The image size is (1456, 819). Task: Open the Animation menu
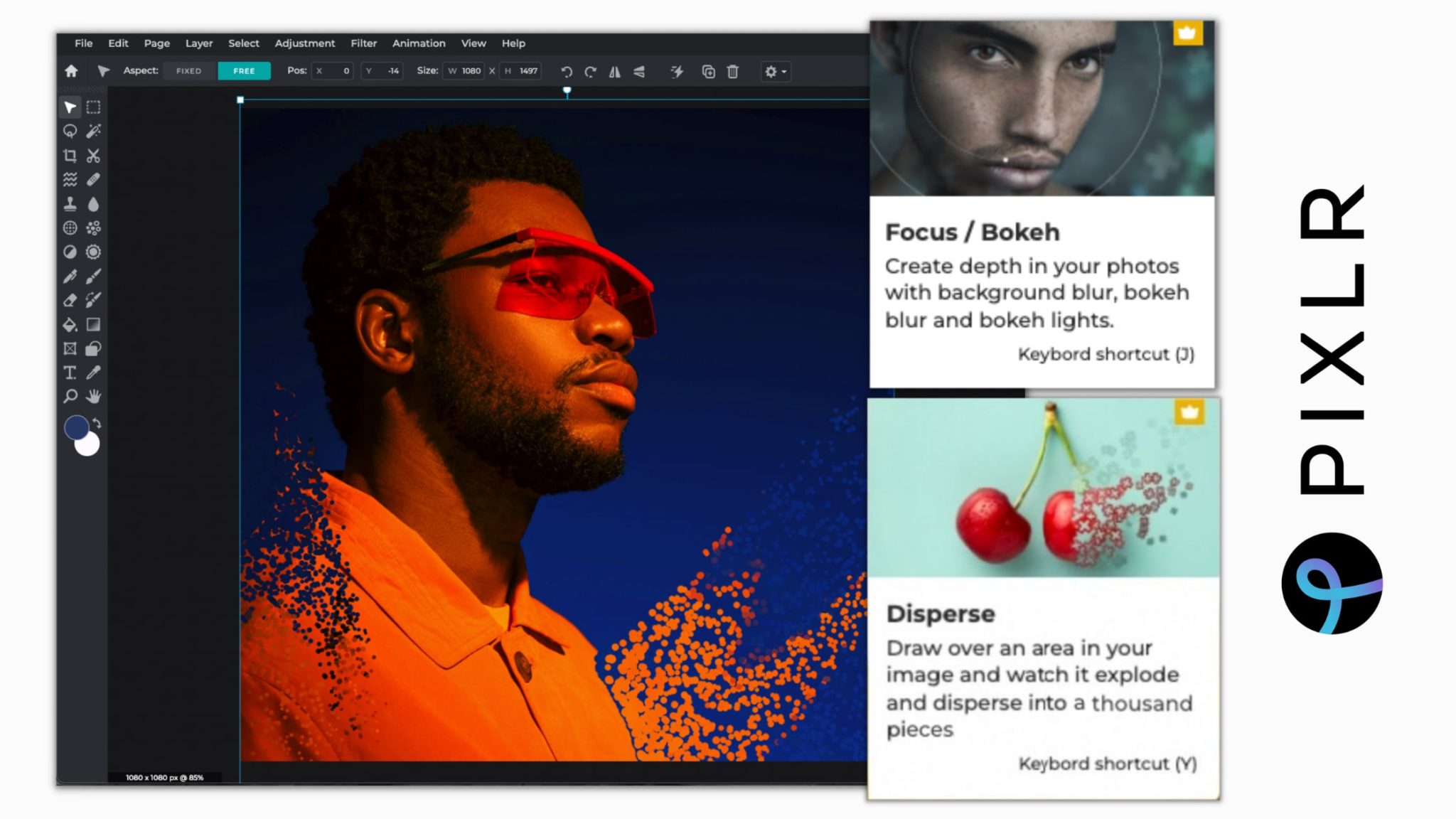419,43
